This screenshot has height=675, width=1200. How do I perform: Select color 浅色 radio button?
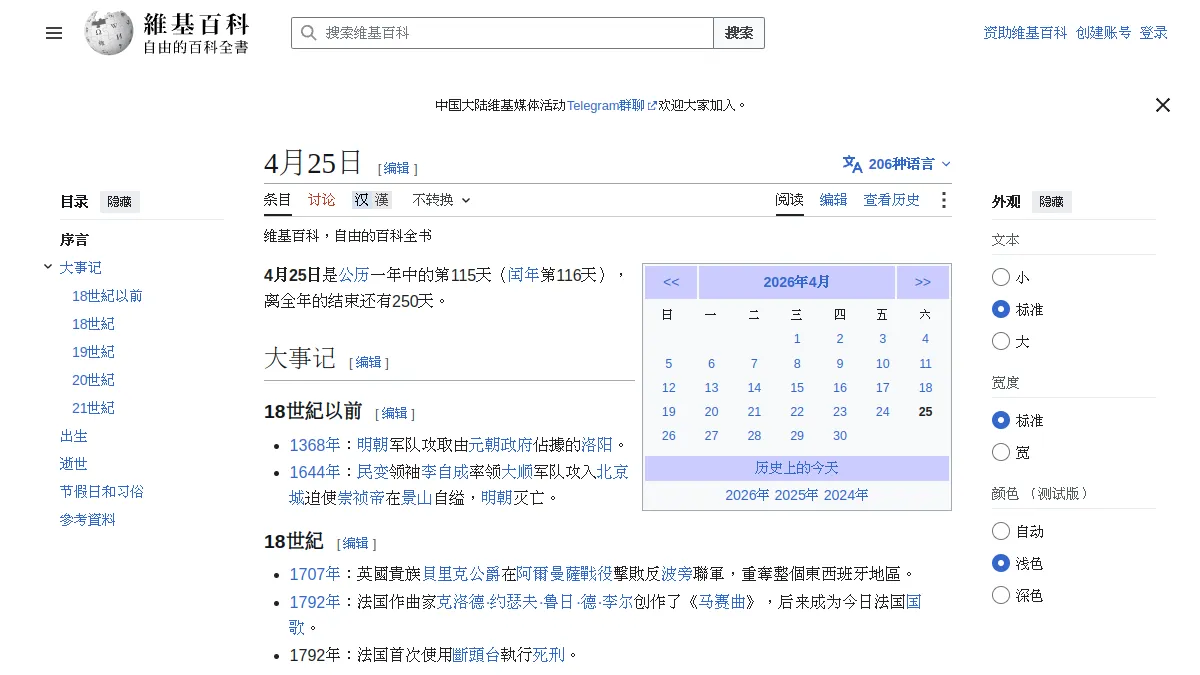pyautogui.click(x=1001, y=563)
